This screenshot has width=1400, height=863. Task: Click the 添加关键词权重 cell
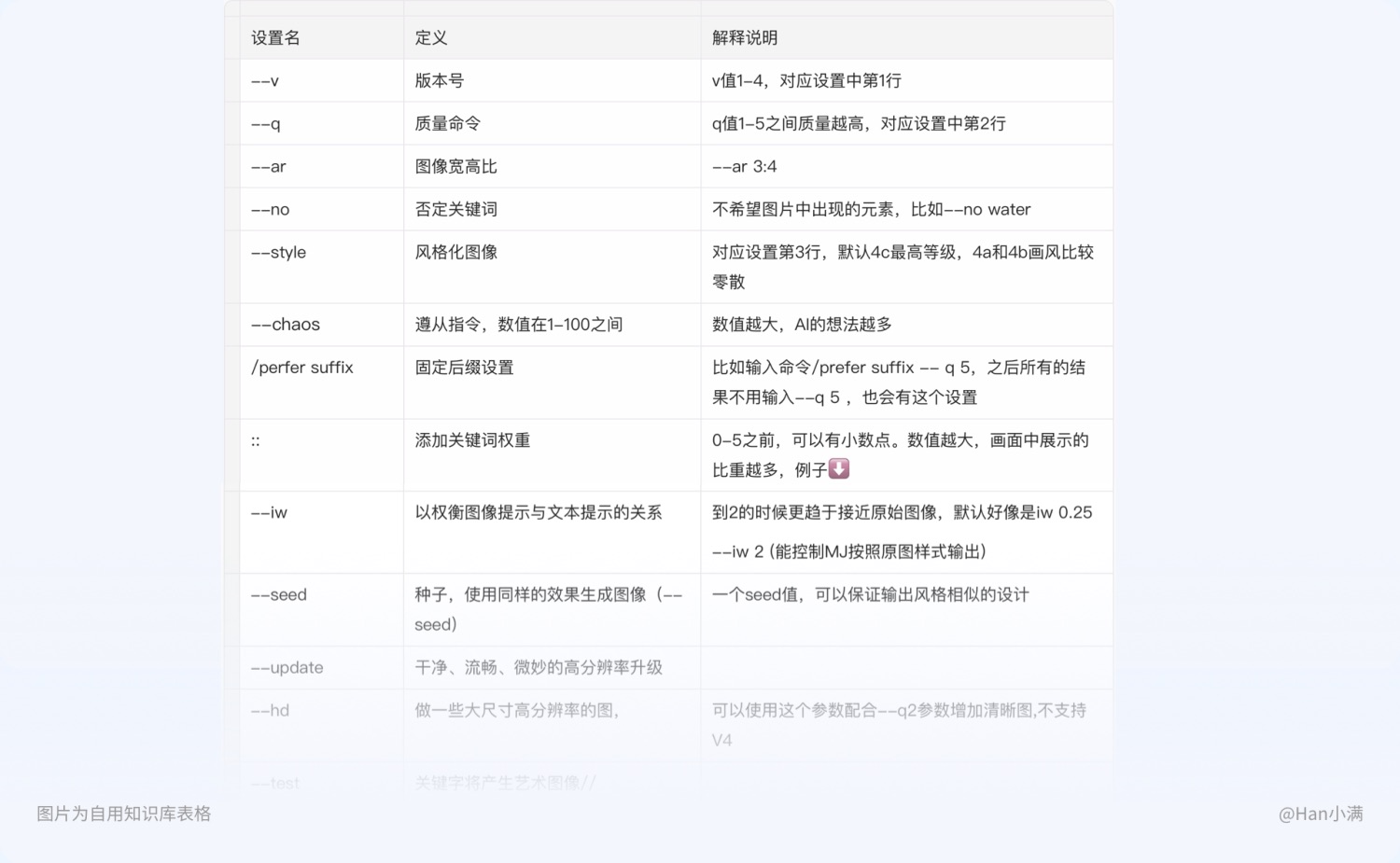click(x=553, y=456)
